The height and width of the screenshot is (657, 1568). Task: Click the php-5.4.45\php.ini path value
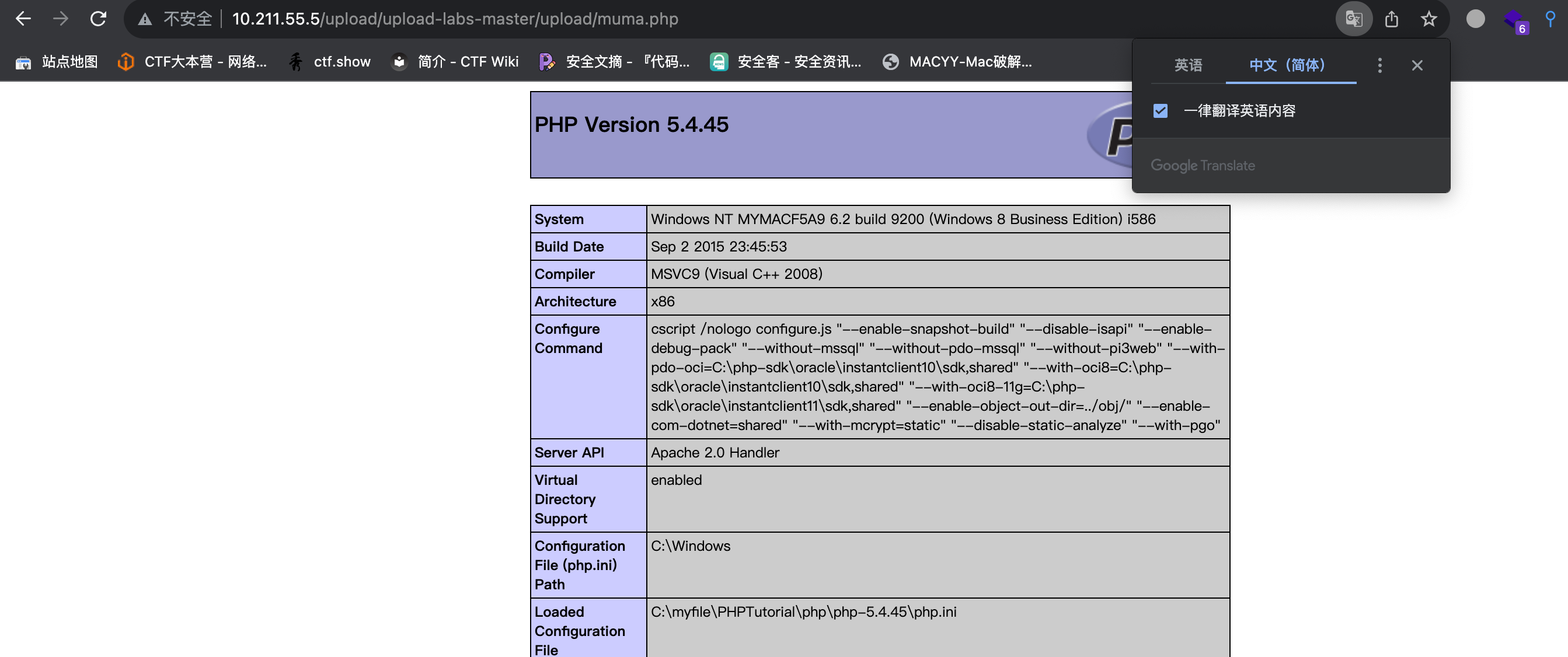click(803, 611)
